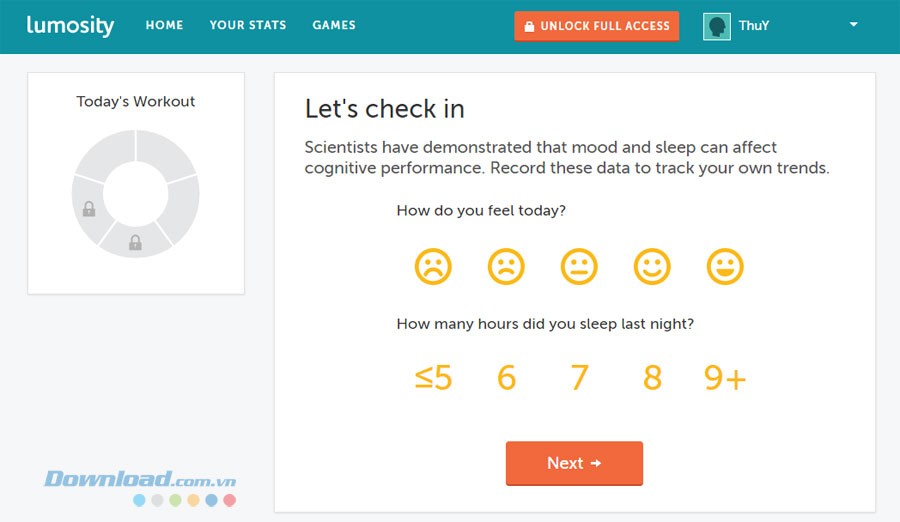Open the ThuY username menu
This screenshot has height=522, width=900.
pos(754,26)
